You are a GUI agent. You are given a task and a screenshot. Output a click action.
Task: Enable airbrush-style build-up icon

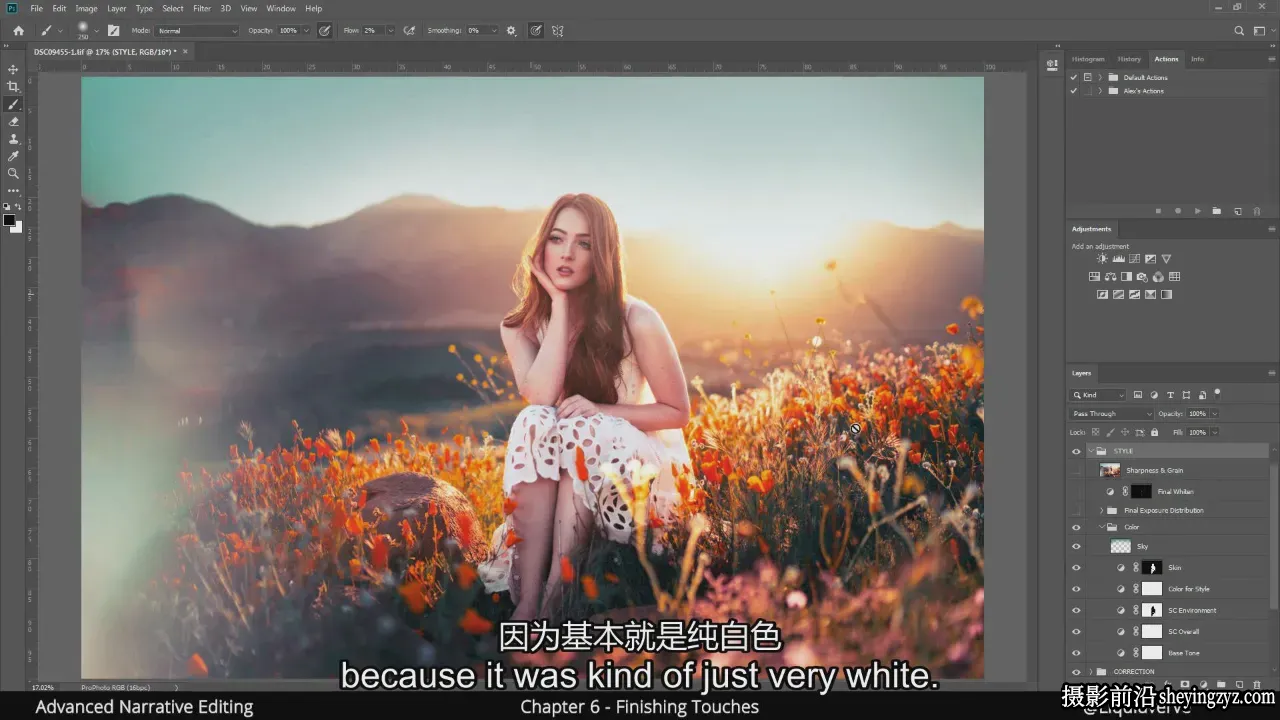(x=409, y=31)
